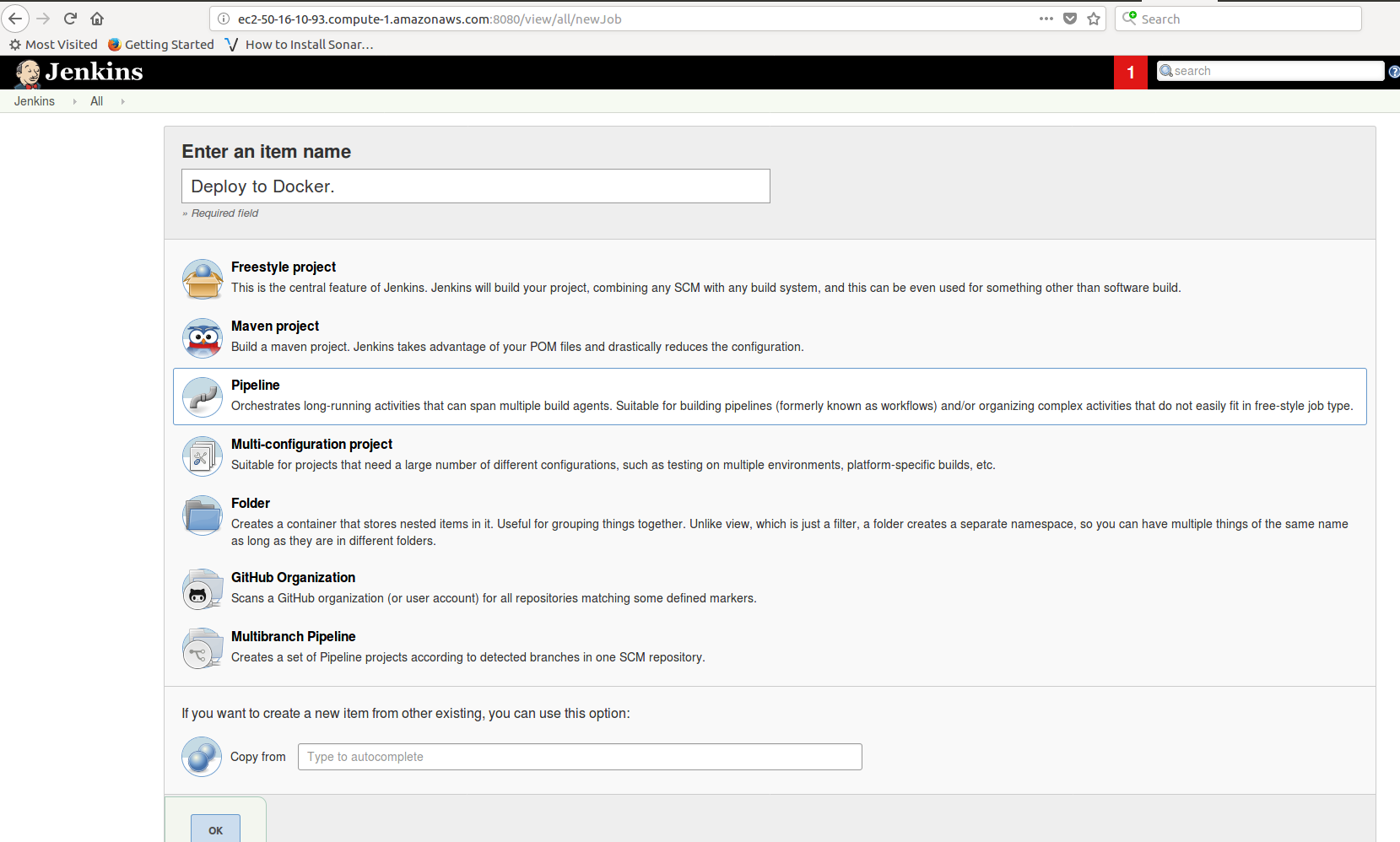The image size is (1400, 842).
Task: Click the Copy from label
Action: [258, 757]
